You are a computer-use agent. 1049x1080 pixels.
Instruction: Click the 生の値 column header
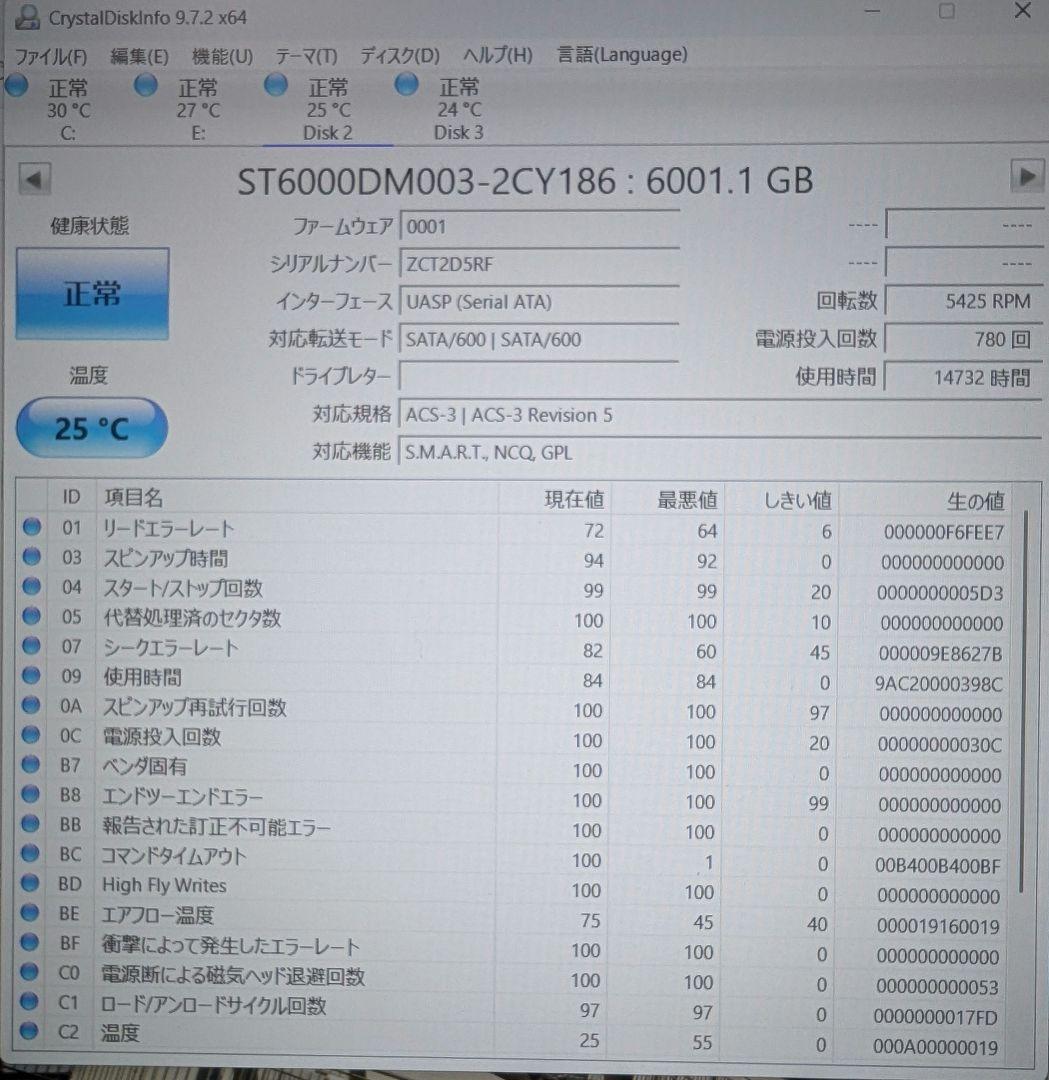click(x=926, y=501)
